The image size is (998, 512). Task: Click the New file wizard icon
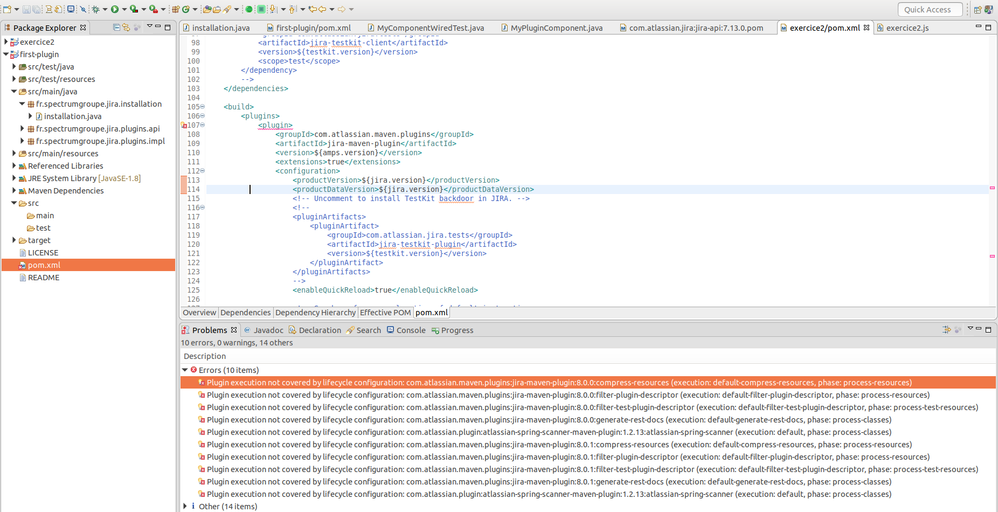tap(7, 9)
